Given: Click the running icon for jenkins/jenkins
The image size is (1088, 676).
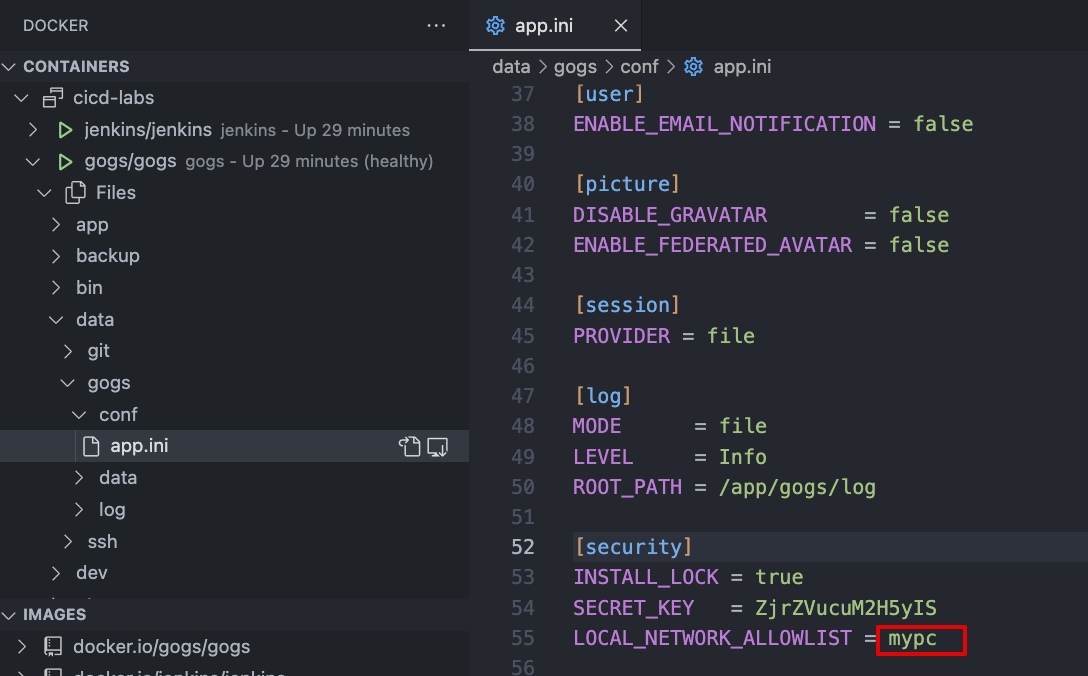Looking at the screenshot, I should [65, 130].
